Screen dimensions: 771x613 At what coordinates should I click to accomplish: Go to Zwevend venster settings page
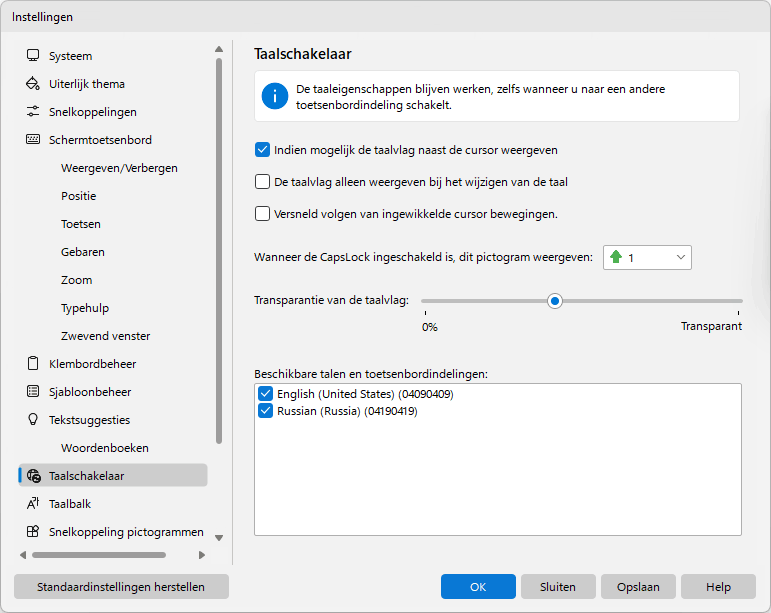[x=105, y=336]
